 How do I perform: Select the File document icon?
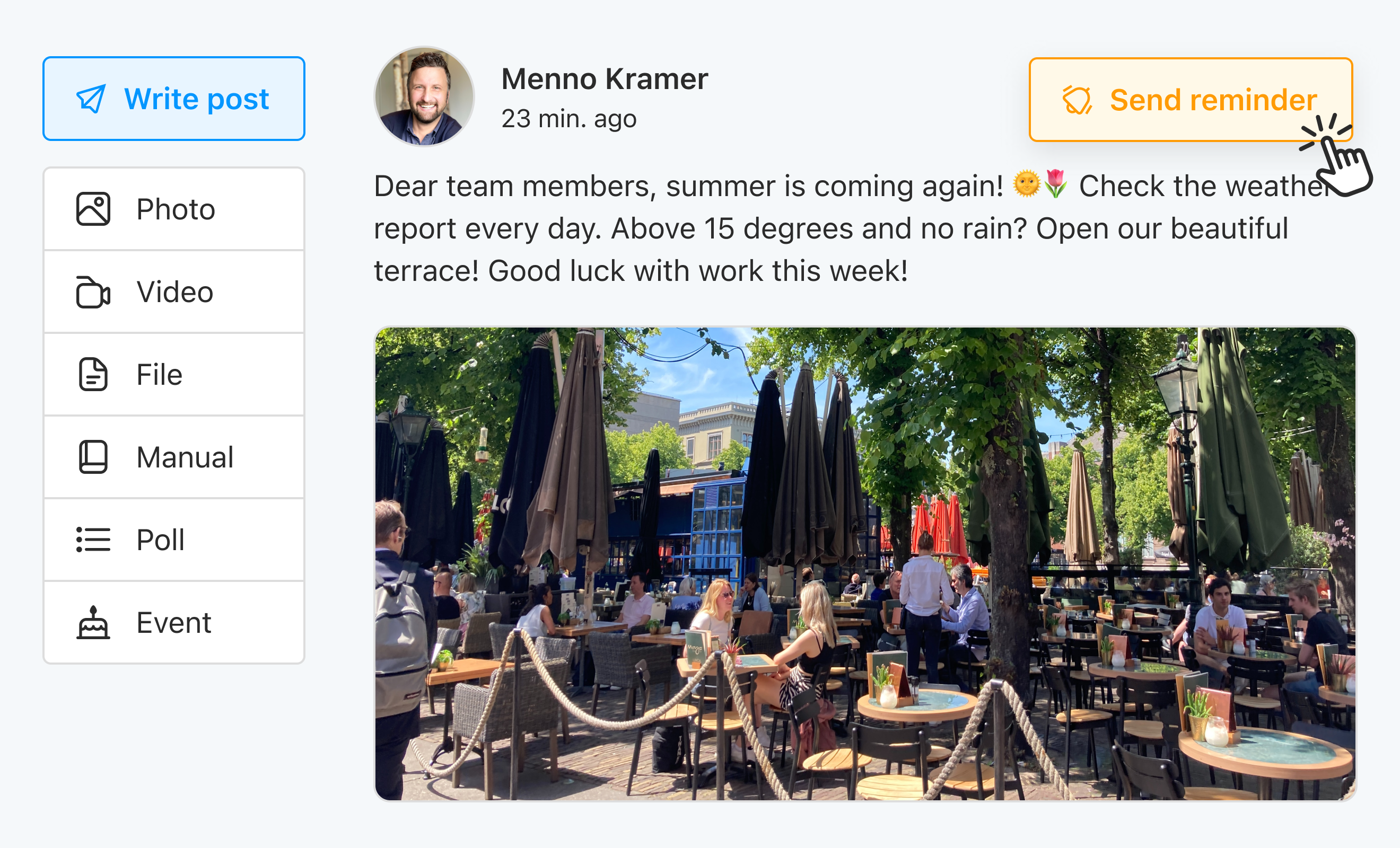click(x=93, y=374)
